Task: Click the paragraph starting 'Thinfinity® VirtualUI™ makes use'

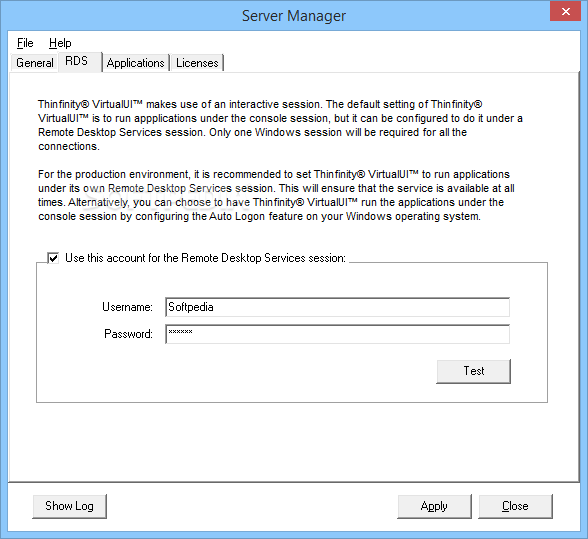Action: (x=280, y=125)
